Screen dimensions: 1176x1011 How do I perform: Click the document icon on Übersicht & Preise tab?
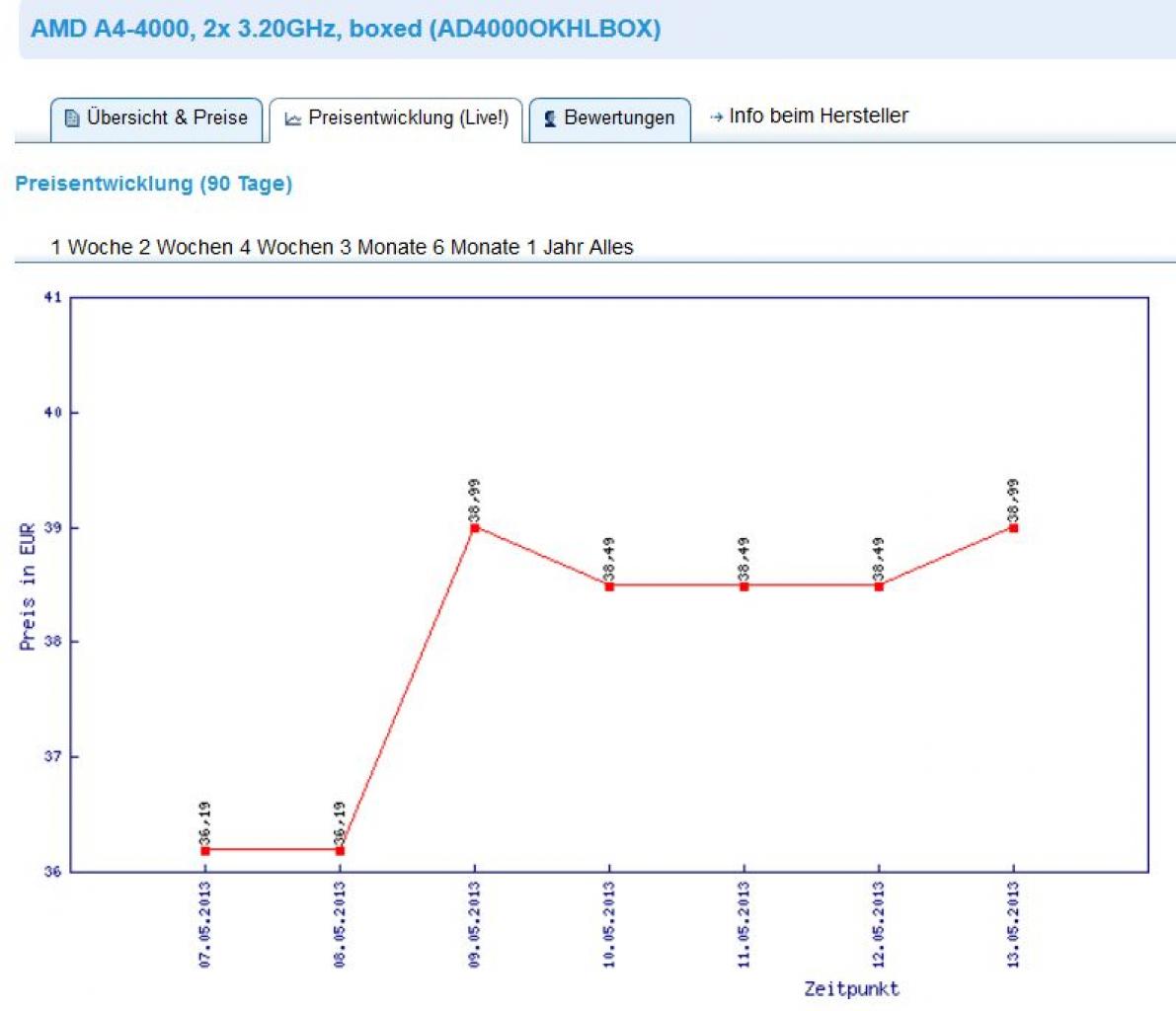pyautogui.click(x=72, y=118)
